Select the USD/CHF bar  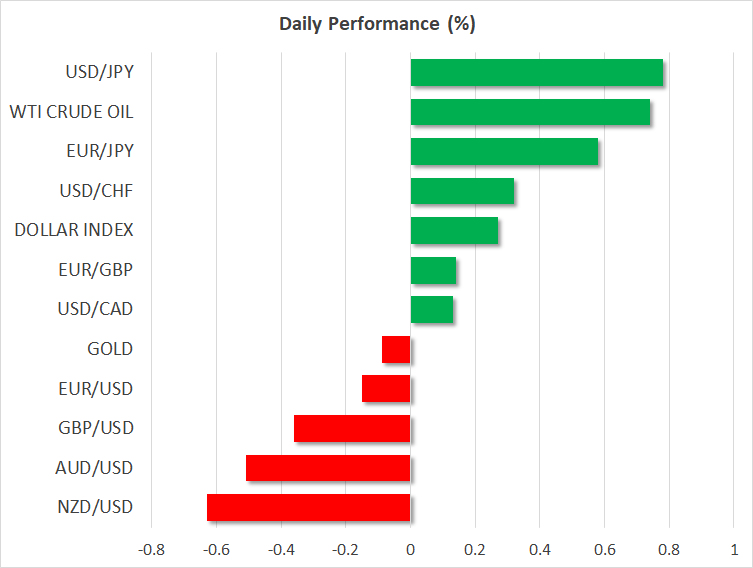point(462,191)
